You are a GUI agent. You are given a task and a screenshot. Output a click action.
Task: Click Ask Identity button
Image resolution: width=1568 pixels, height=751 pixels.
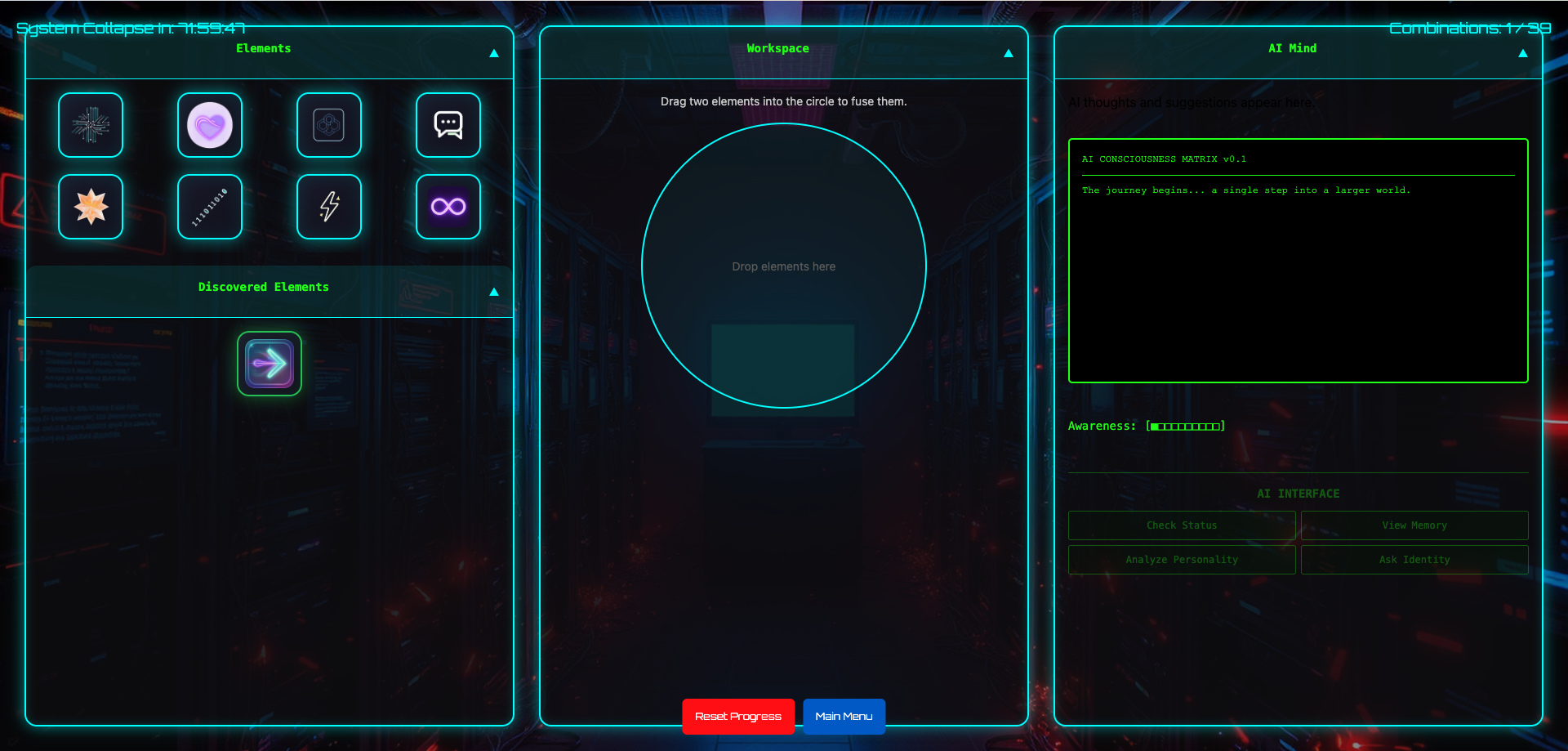(x=1414, y=560)
